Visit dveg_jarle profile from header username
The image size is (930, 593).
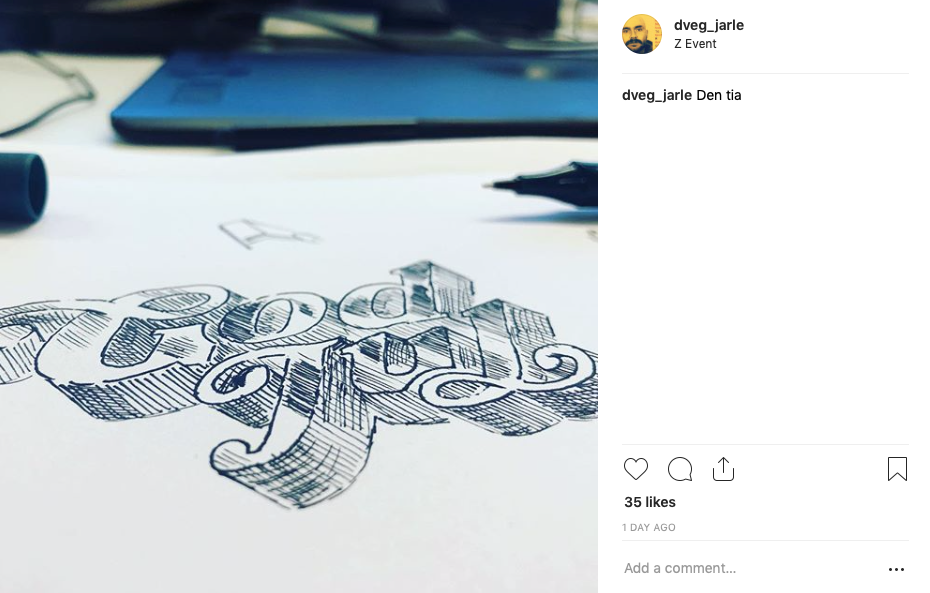tap(709, 25)
